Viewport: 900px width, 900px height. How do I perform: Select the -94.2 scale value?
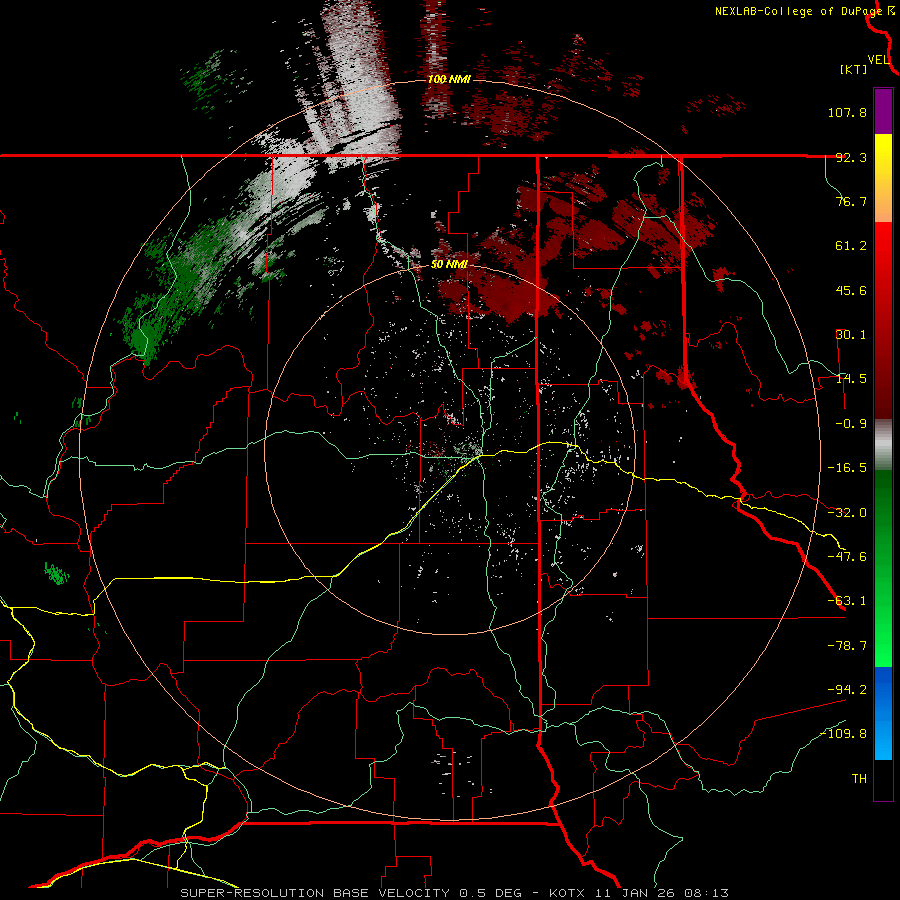(847, 689)
